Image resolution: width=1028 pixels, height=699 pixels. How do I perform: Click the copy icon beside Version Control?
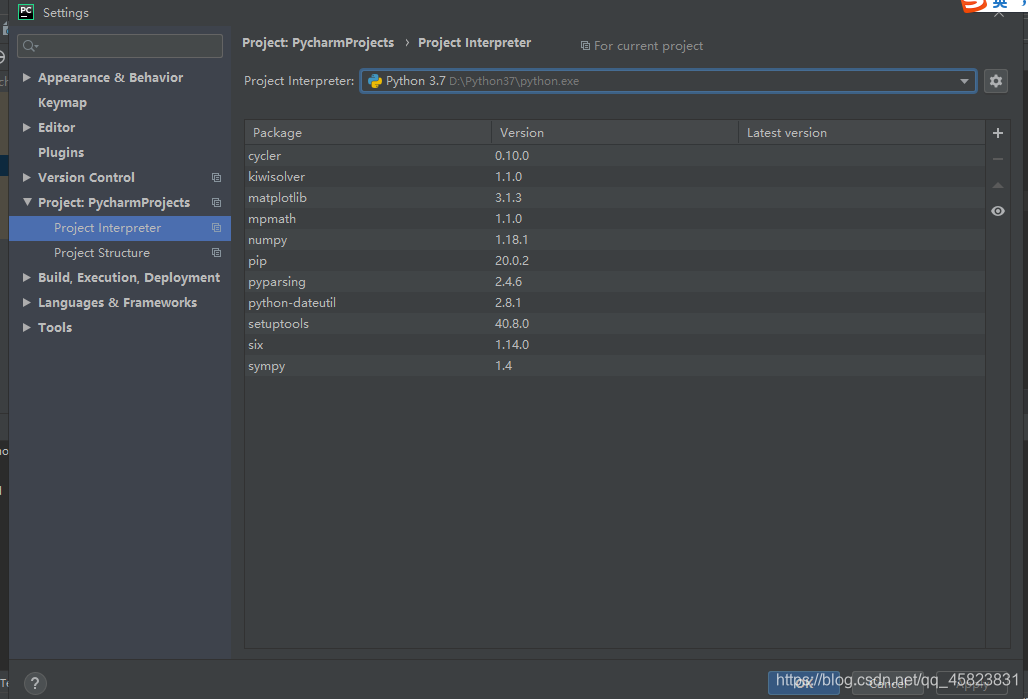(x=216, y=178)
